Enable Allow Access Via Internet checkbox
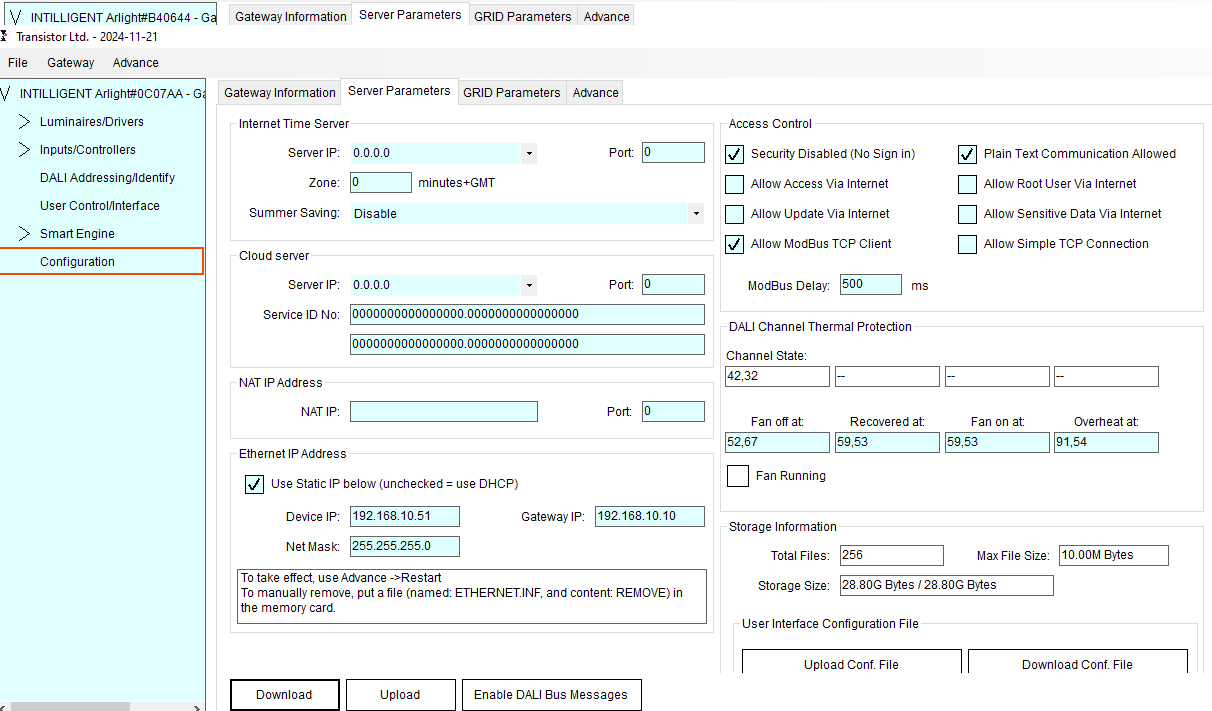The image size is (1212, 711). [735, 184]
